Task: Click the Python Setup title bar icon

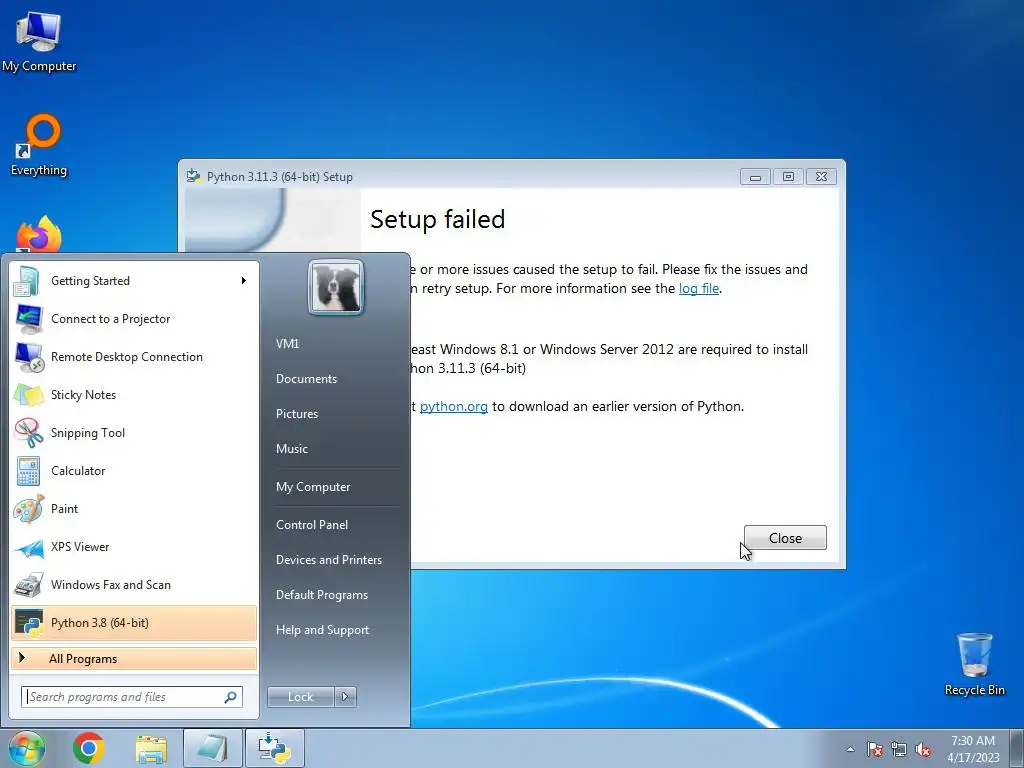Action: [193, 176]
